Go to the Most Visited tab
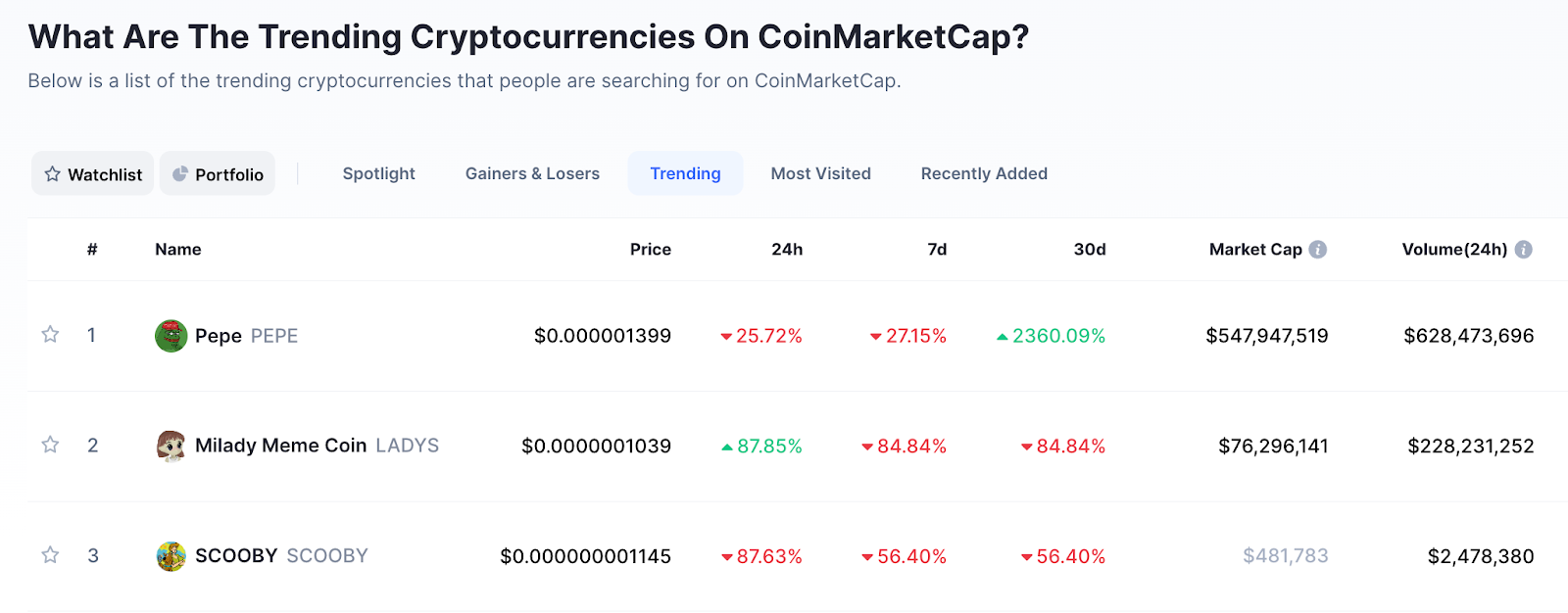Viewport: 1568px width, 613px height. pyautogui.click(x=820, y=173)
